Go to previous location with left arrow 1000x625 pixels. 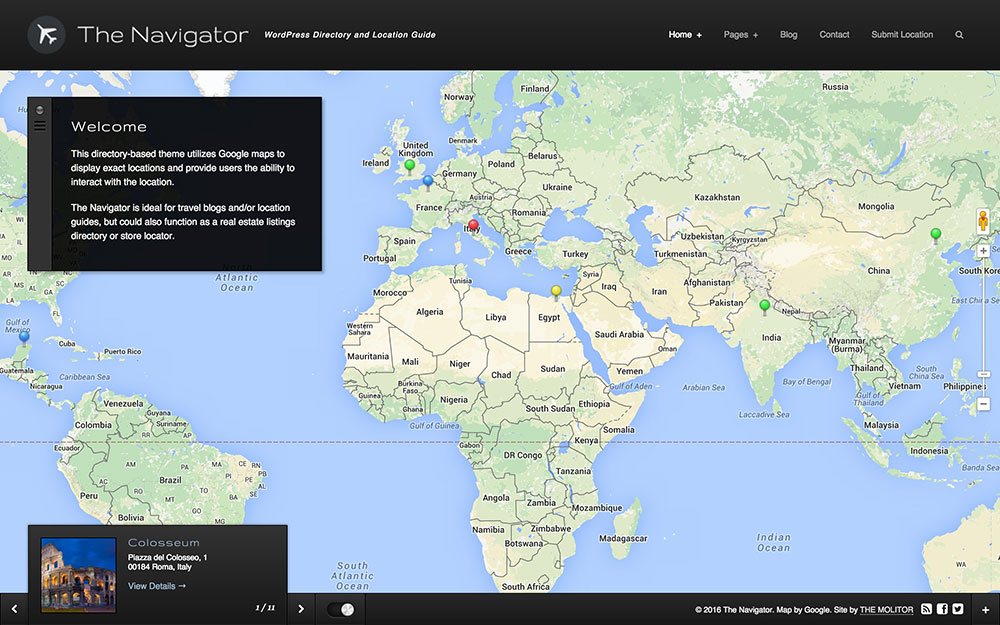14,609
